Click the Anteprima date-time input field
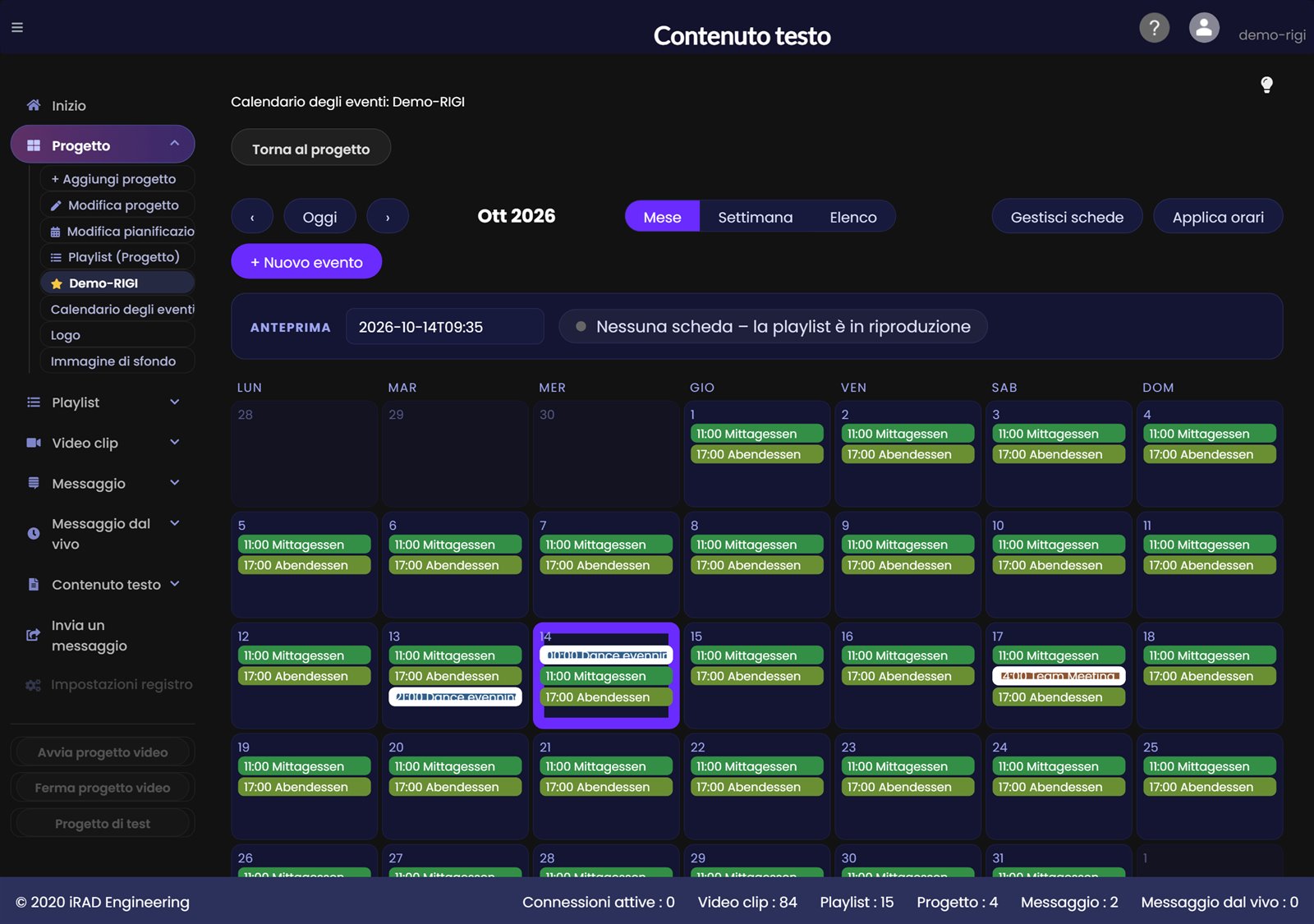This screenshot has width=1314, height=924. [445, 327]
